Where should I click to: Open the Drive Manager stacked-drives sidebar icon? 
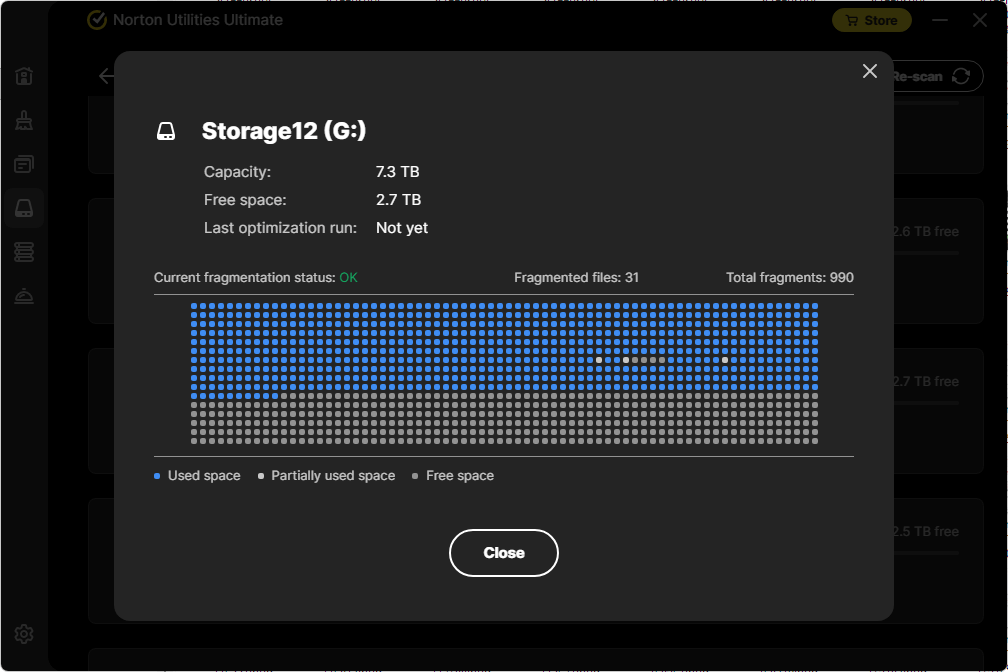click(24, 251)
